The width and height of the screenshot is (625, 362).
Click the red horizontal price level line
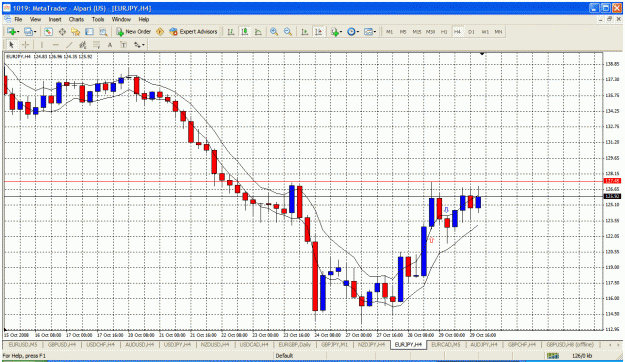304,181
